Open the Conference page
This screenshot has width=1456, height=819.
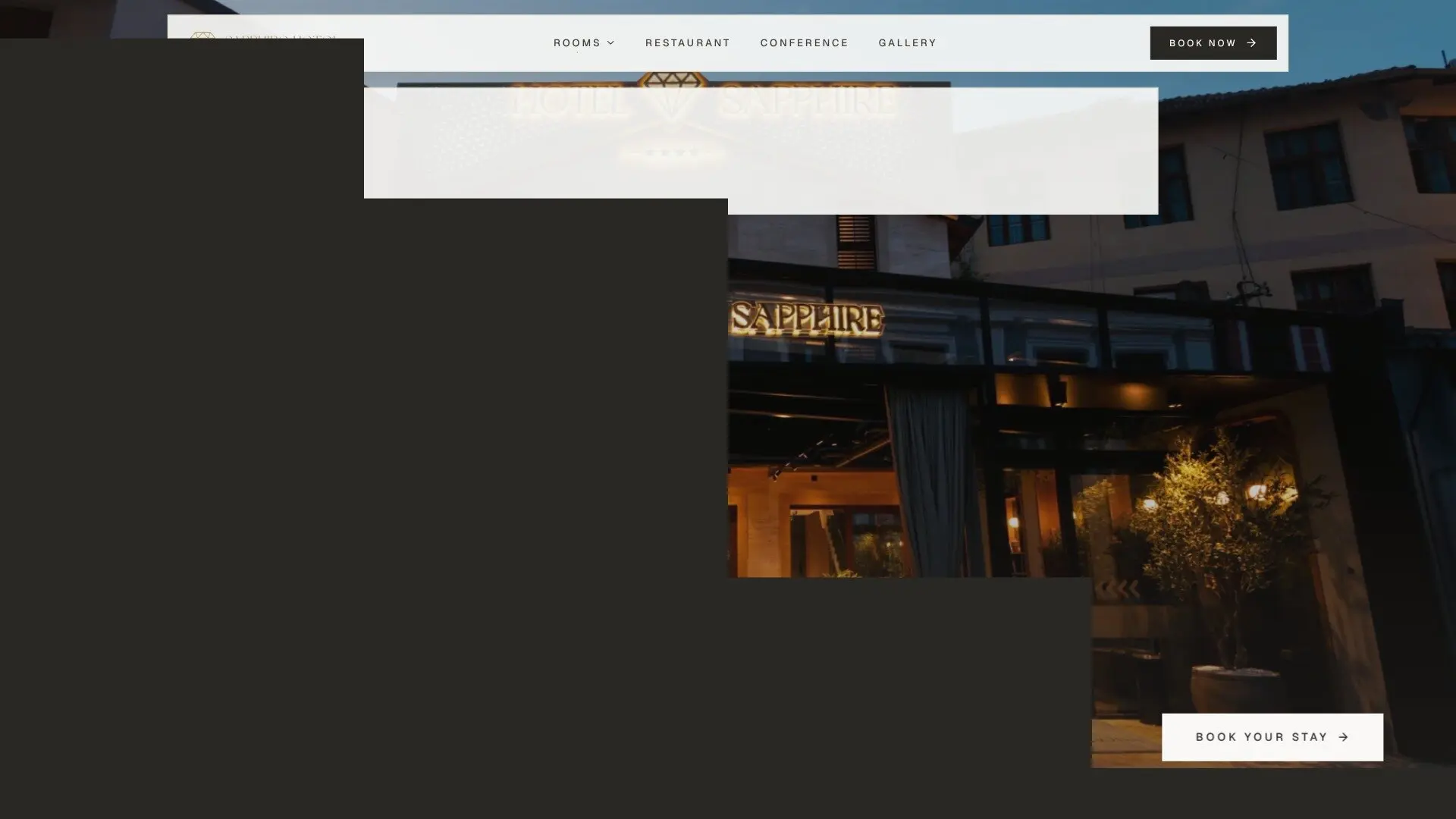[804, 43]
